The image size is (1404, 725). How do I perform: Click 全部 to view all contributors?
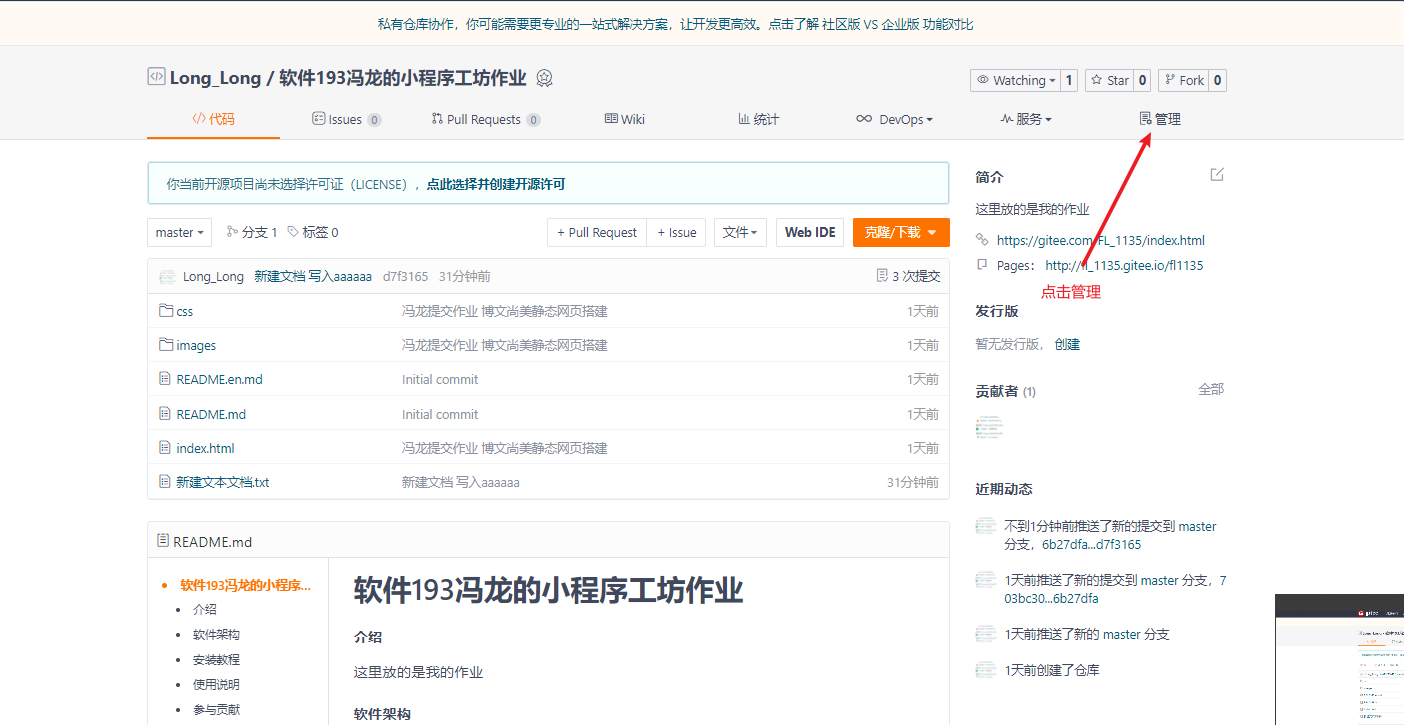[x=1211, y=389]
